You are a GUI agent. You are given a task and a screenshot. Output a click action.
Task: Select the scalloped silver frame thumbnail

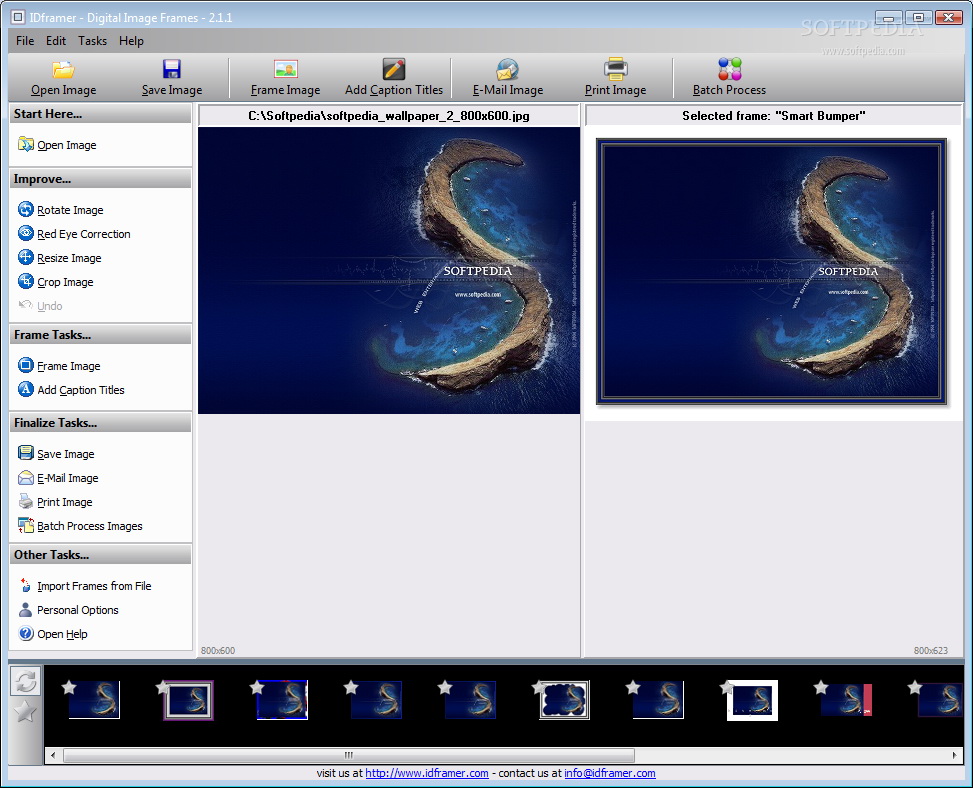click(564, 701)
